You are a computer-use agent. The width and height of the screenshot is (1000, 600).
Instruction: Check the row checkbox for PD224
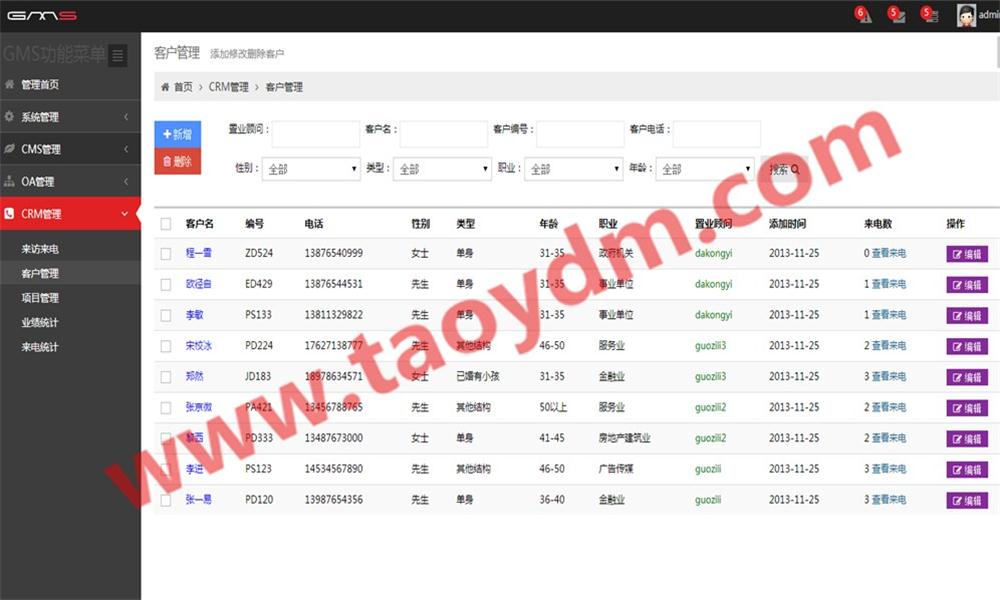coord(166,346)
